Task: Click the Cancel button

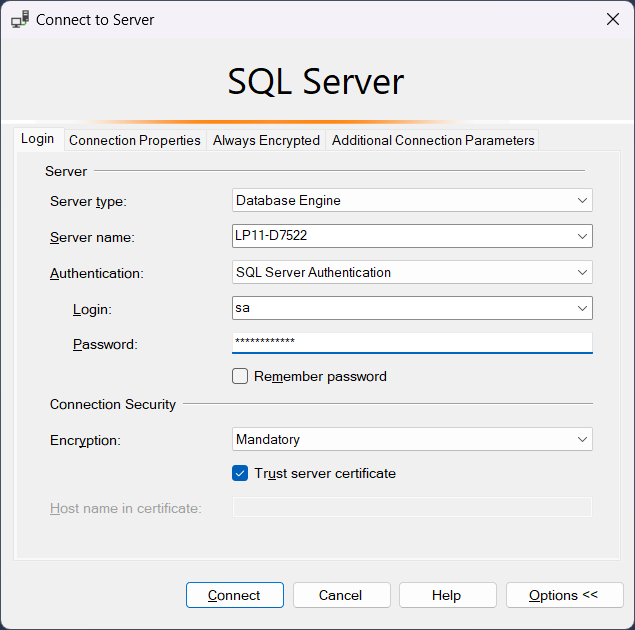Action: (341, 596)
